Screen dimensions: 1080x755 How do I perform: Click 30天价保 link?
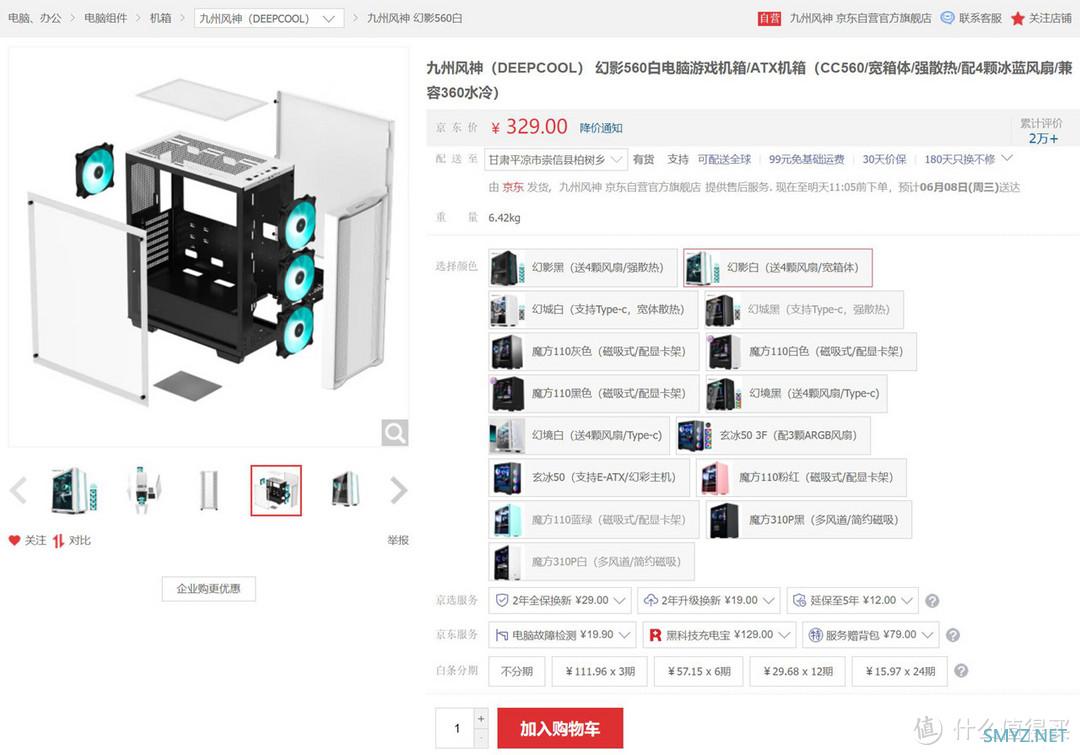click(x=884, y=159)
